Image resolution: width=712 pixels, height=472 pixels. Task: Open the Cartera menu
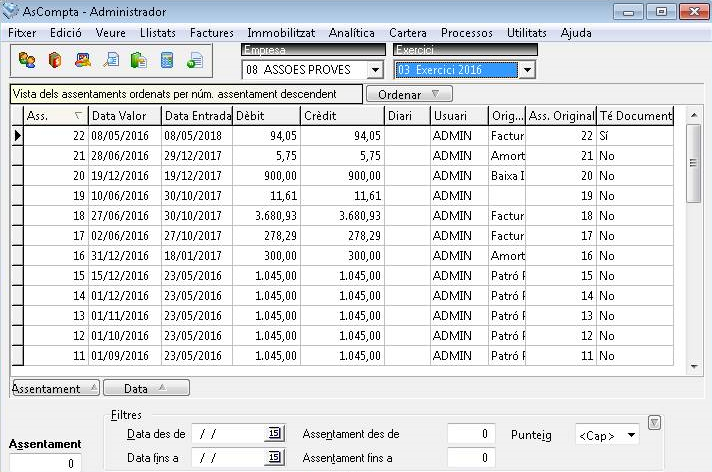pyautogui.click(x=407, y=33)
